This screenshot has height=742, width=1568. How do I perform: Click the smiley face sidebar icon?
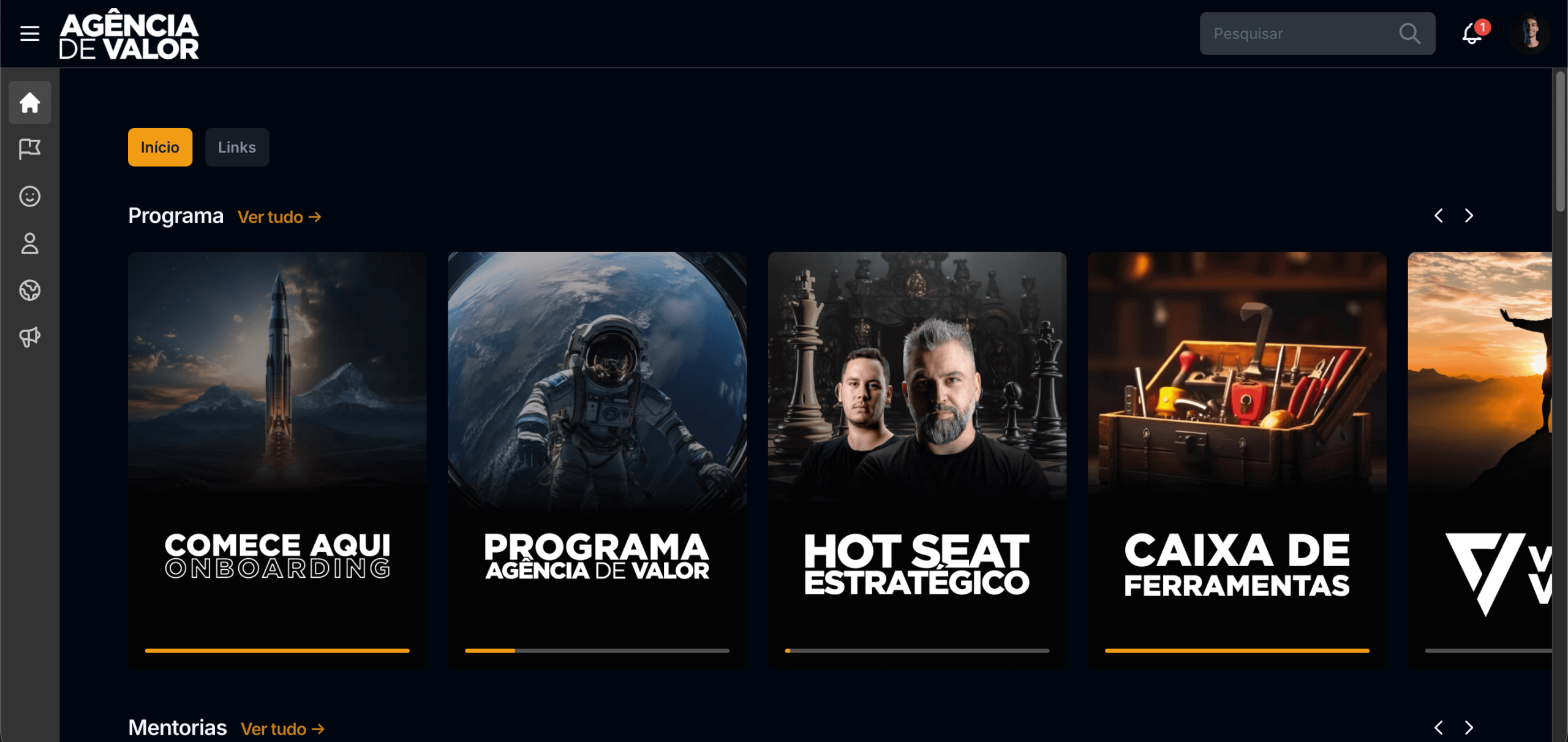pyautogui.click(x=29, y=196)
